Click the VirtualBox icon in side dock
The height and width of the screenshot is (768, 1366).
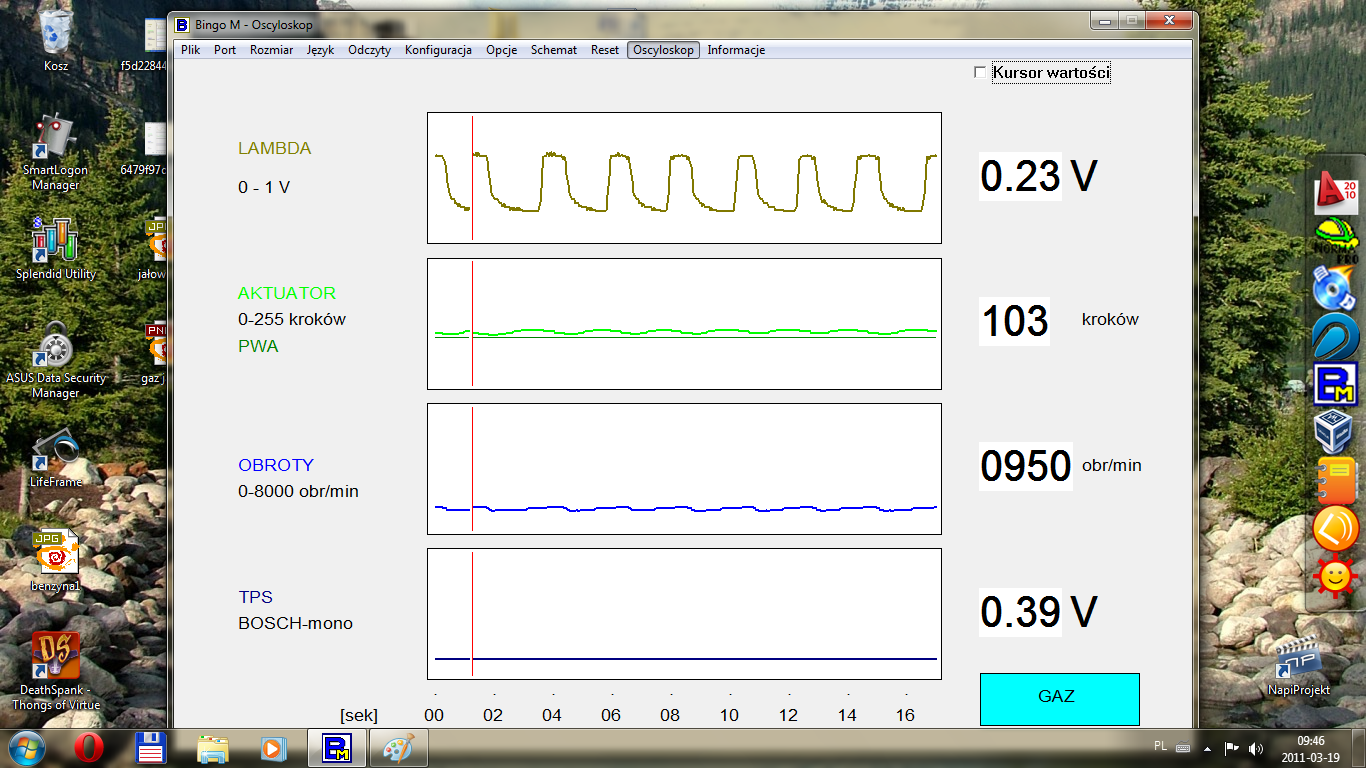tap(1336, 431)
